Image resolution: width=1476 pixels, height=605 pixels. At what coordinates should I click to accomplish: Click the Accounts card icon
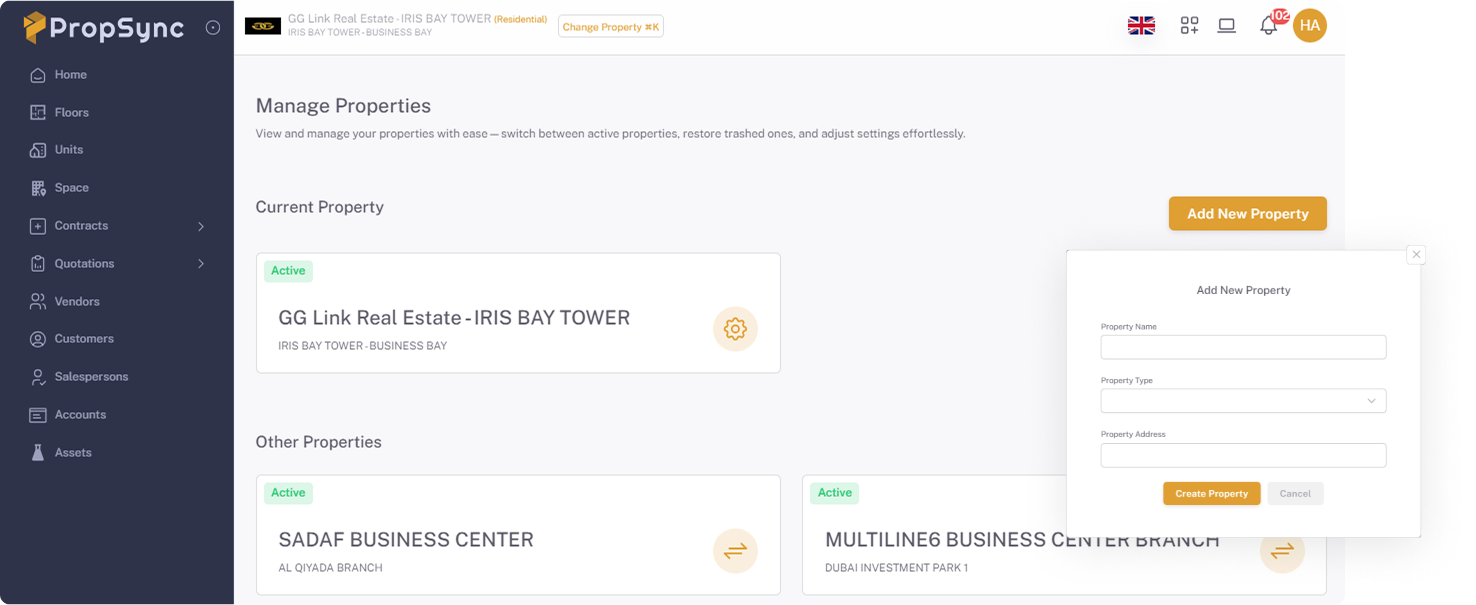[38, 415]
